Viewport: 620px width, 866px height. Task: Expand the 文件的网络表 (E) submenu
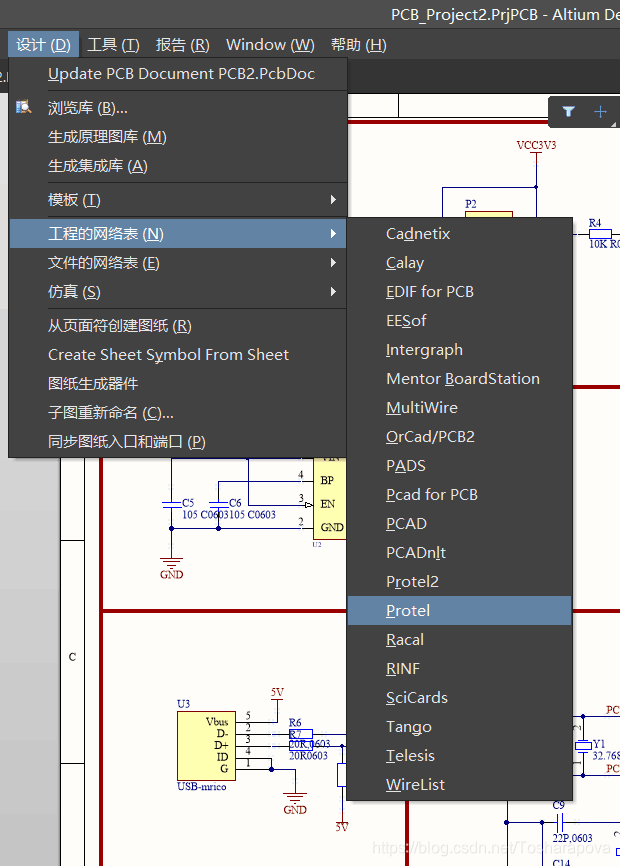click(x=178, y=263)
